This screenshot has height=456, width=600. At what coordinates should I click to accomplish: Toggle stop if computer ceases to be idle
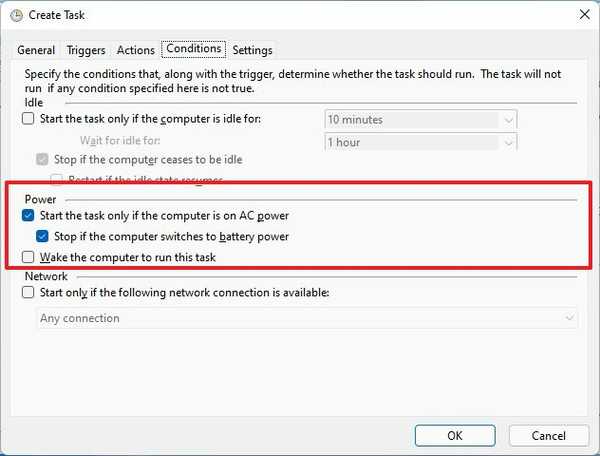42,160
